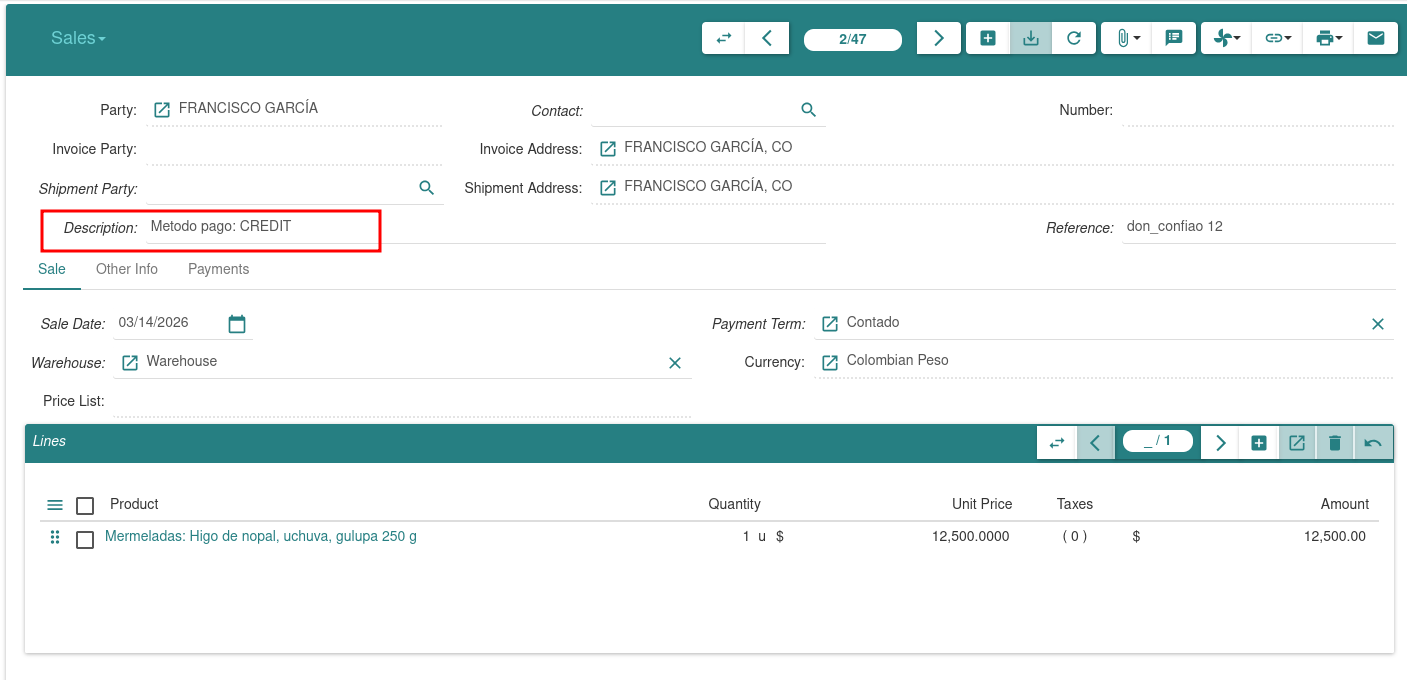Clear the Contado payment term
Viewport: 1407px width, 680px height.
[1377, 324]
